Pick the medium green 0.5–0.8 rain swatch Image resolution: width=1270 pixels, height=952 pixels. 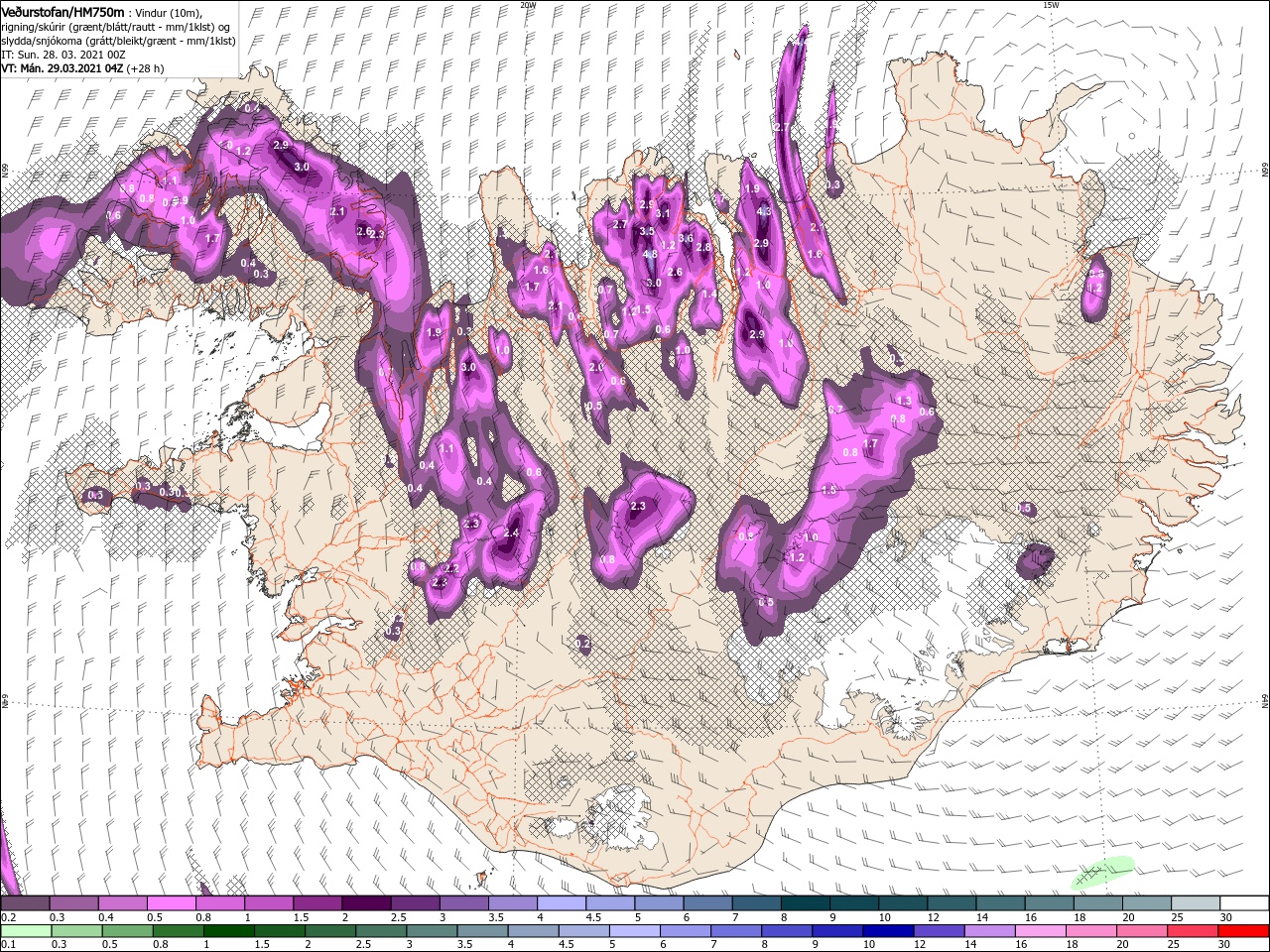127,931
